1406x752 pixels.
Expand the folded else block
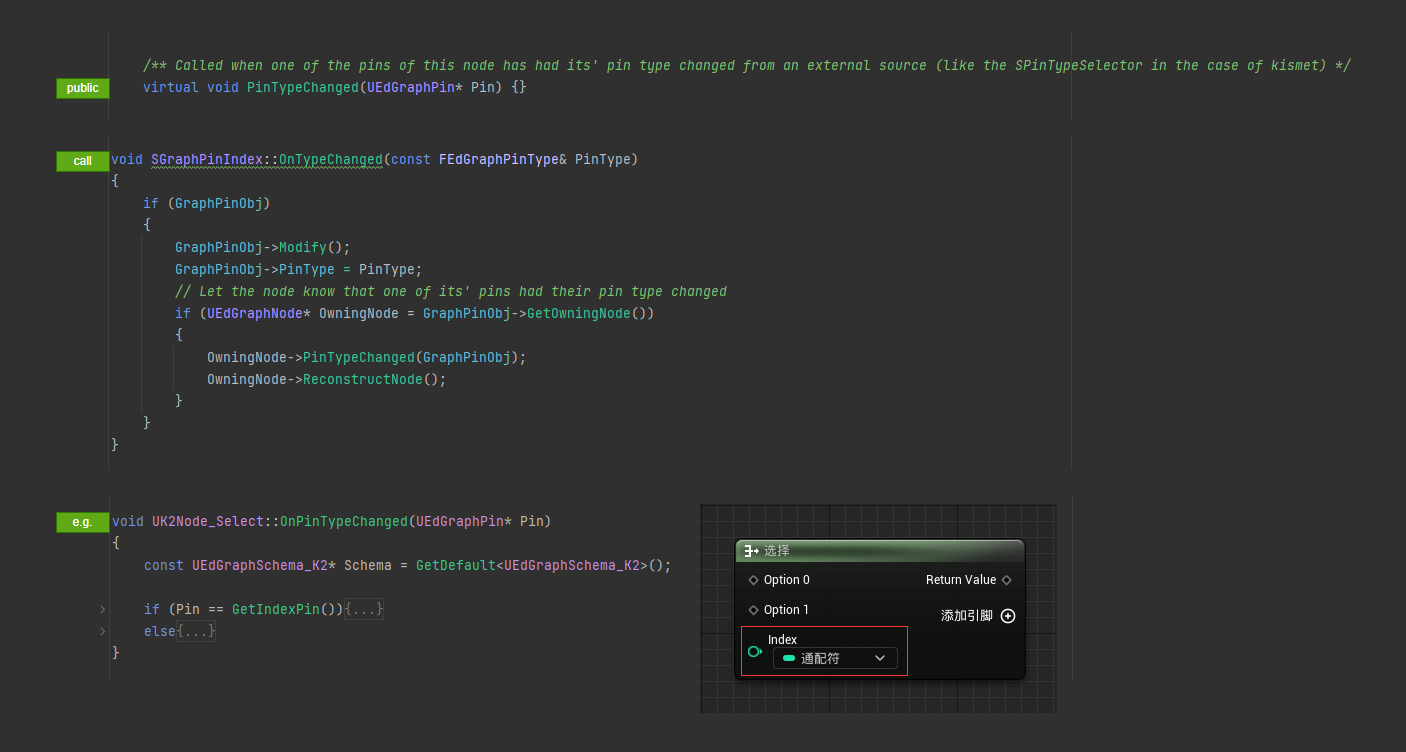click(x=102, y=631)
